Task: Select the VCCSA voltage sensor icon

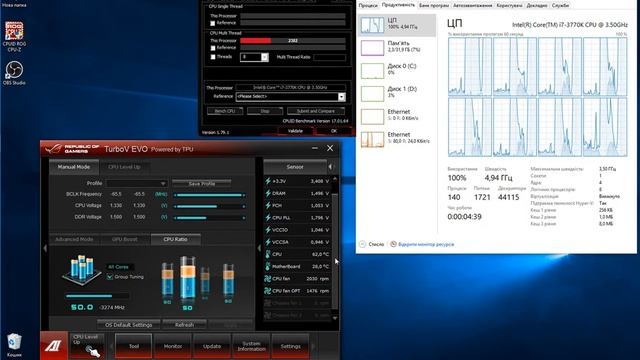Action: coord(268,242)
